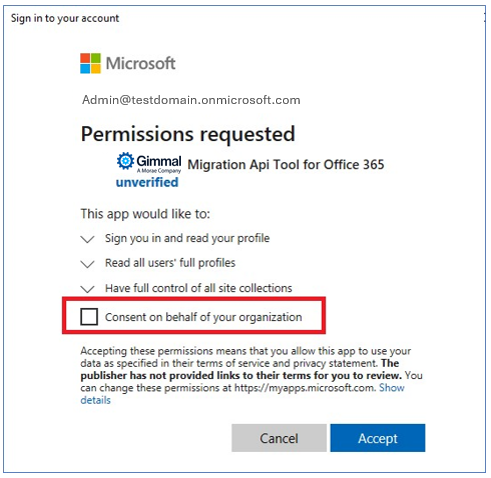Screen dimensions: 491x478
Task: Click the Microsoft wordmark text
Action: tap(140, 63)
